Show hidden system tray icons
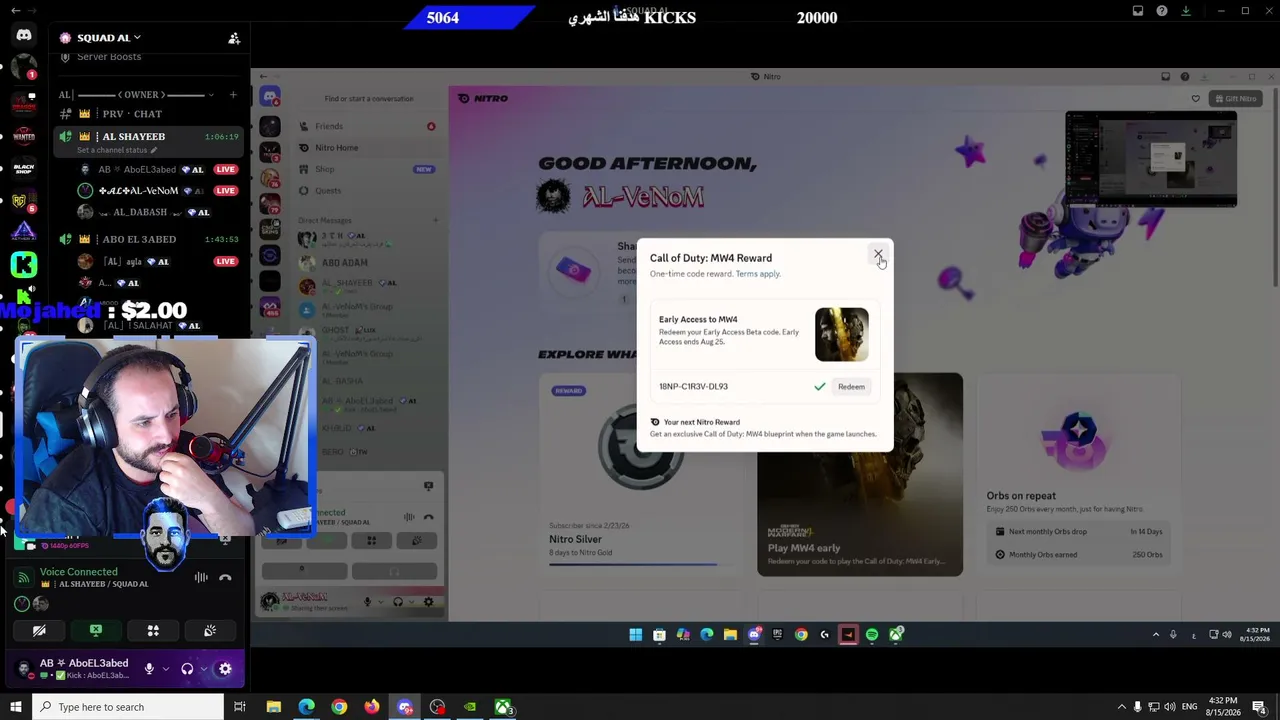Viewport: 1280px width, 720px height. point(1121,707)
